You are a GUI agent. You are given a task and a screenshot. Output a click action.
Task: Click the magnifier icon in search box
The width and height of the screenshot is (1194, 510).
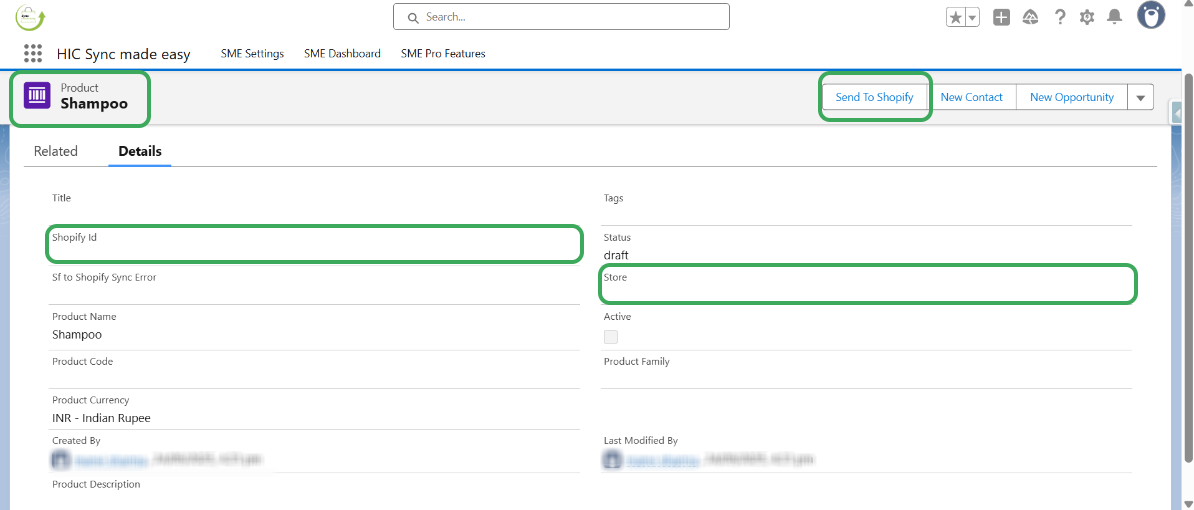pos(413,18)
